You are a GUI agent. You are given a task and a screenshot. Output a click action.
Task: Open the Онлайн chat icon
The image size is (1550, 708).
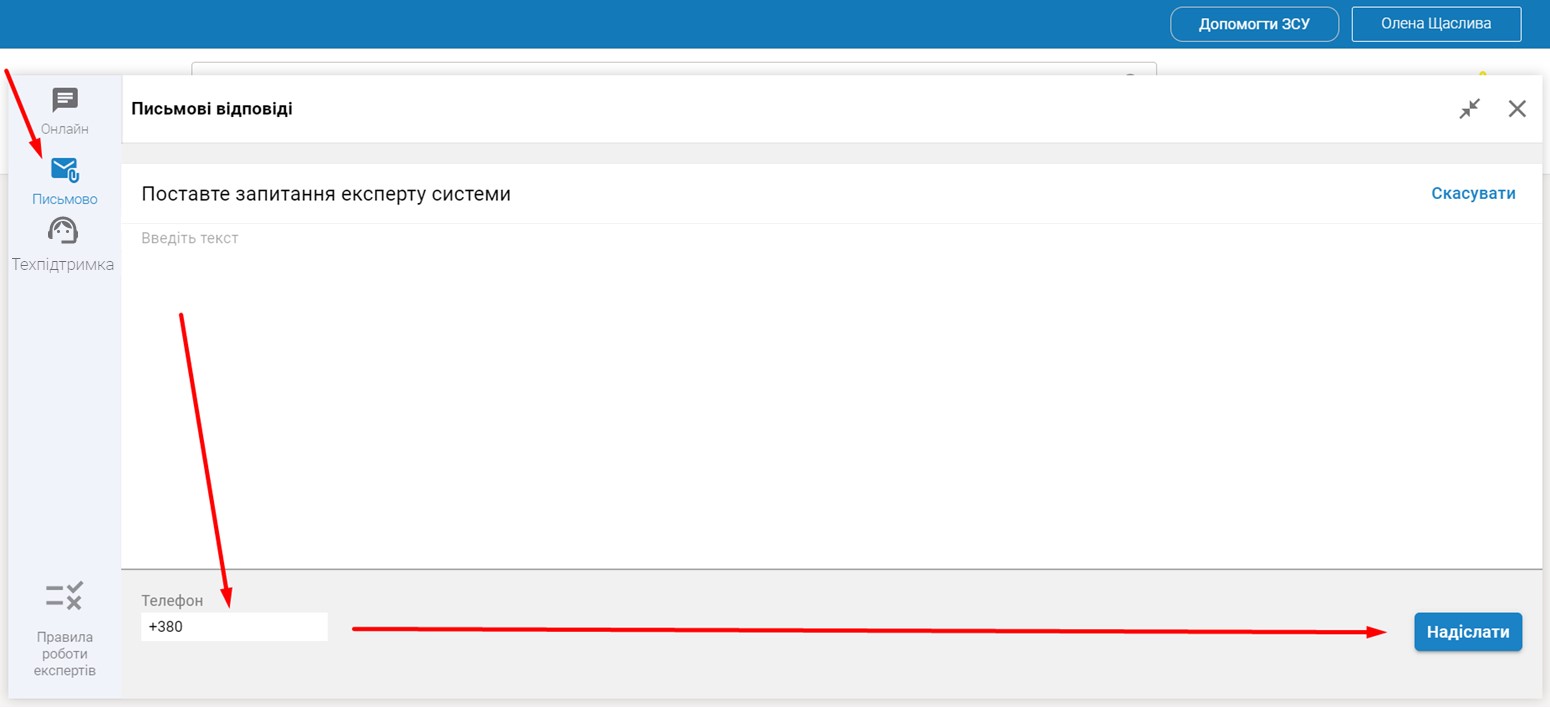tap(65, 100)
